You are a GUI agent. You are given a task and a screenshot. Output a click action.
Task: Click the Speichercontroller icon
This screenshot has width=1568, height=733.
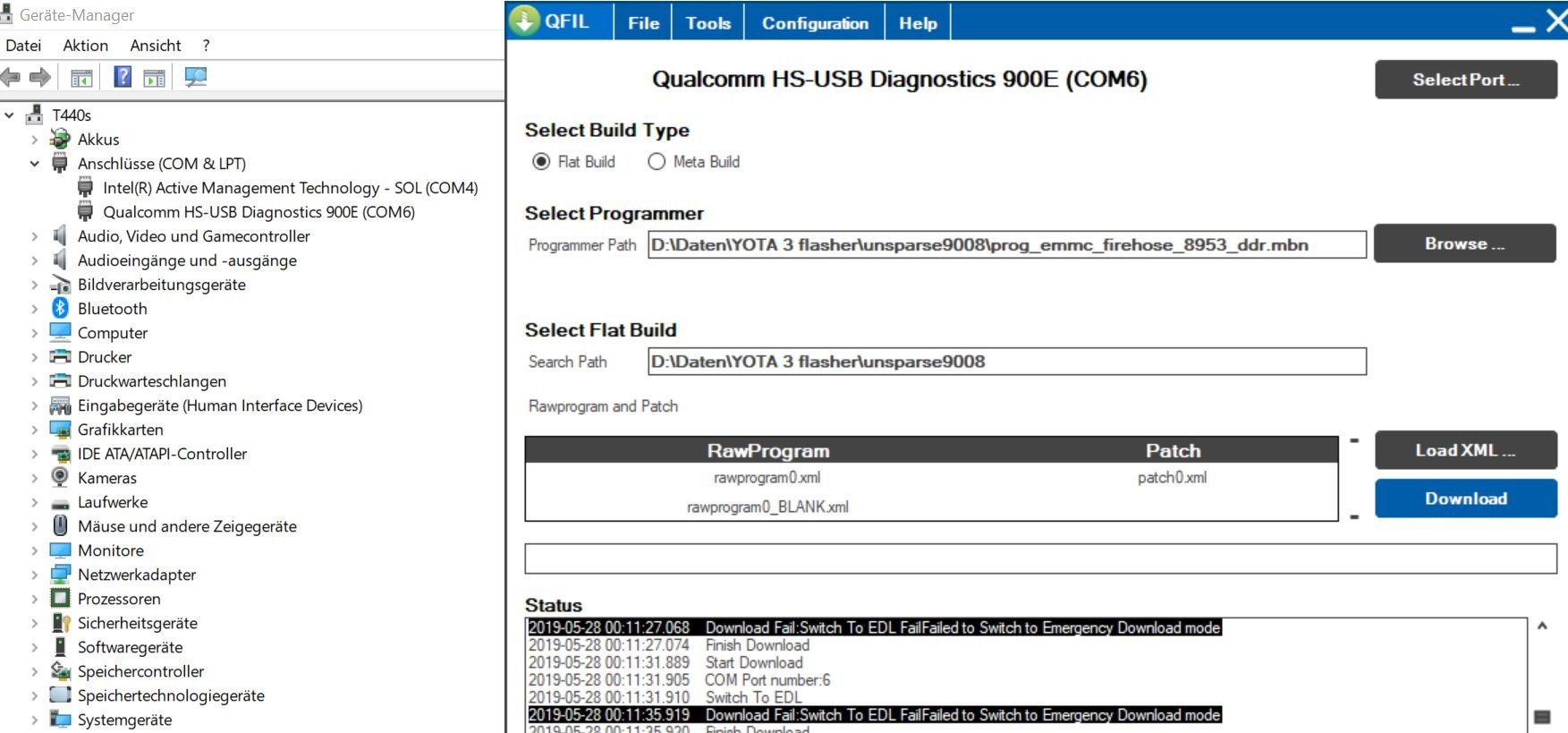tap(60, 670)
